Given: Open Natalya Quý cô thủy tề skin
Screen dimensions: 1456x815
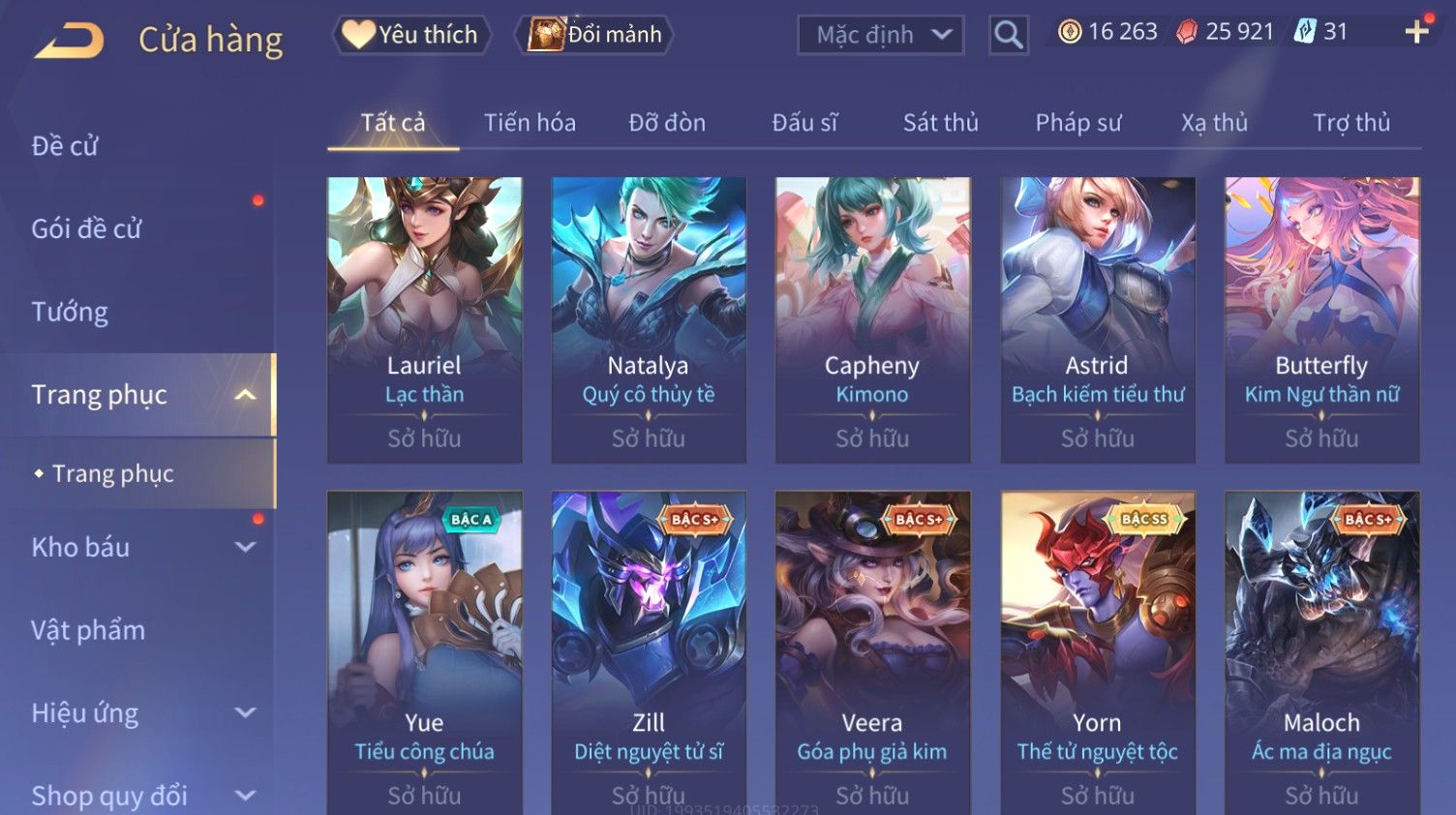Looking at the screenshot, I should pyautogui.click(x=649, y=319).
